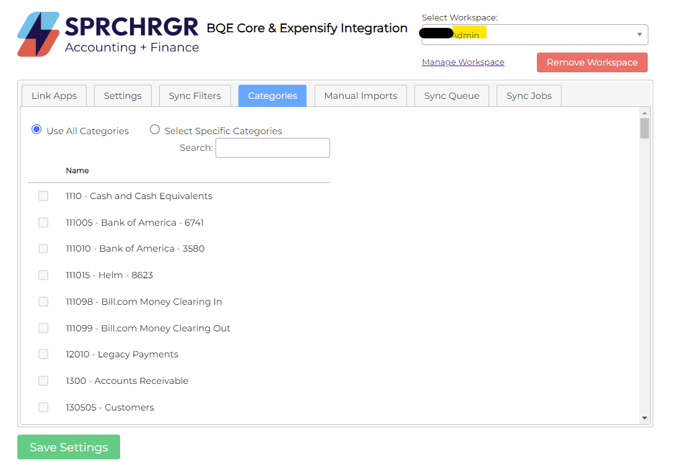The width and height of the screenshot is (688, 468).
Task: Click the Manage Workspace link
Action: point(463,62)
